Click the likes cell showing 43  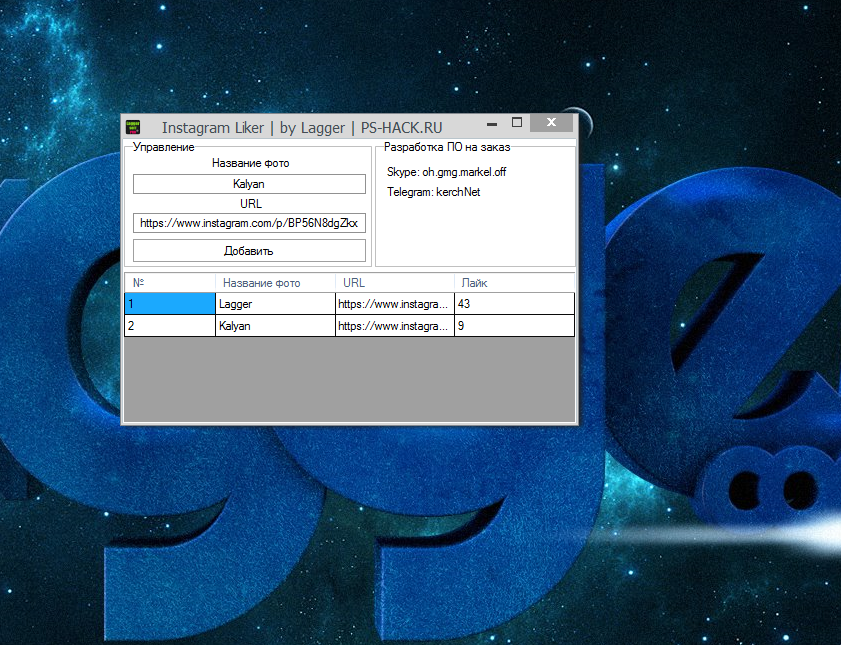pyautogui.click(x=514, y=304)
